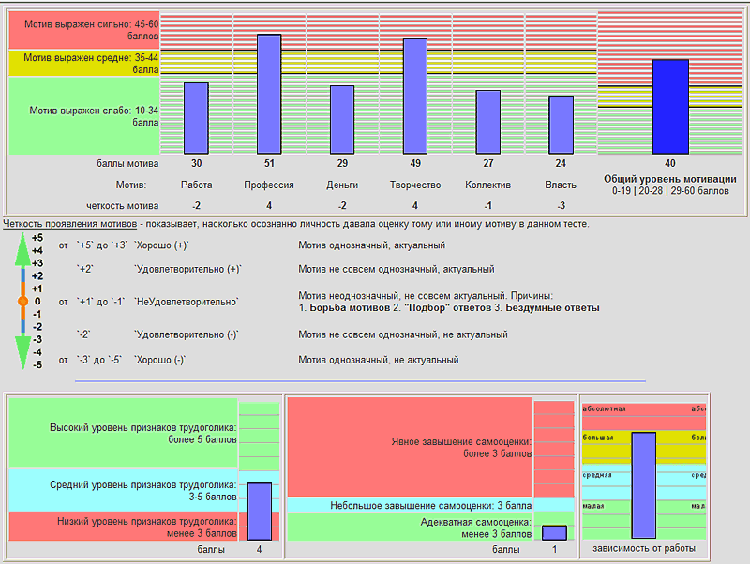Viewport: 750px width, 564px height.
Task: Click the Коллектив bar scoring 27
Action: pos(488,122)
